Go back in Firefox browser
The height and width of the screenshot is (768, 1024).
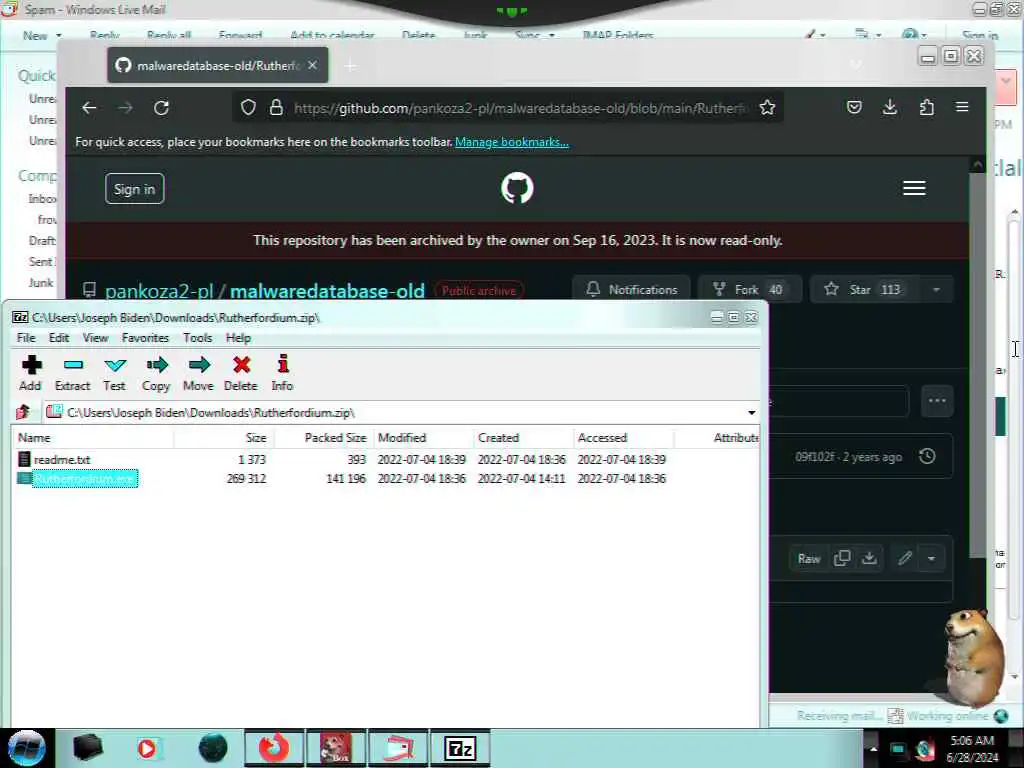pyautogui.click(x=89, y=108)
